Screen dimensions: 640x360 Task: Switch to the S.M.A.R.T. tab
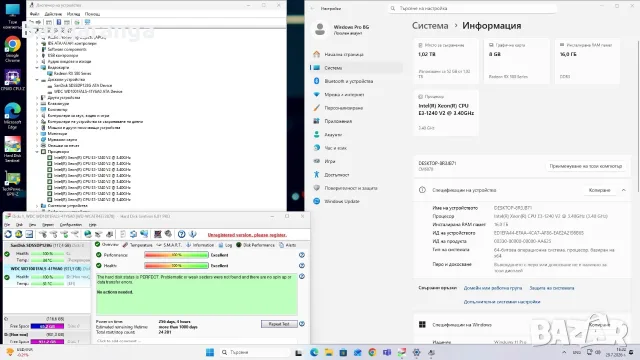pyautogui.click(x=169, y=245)
